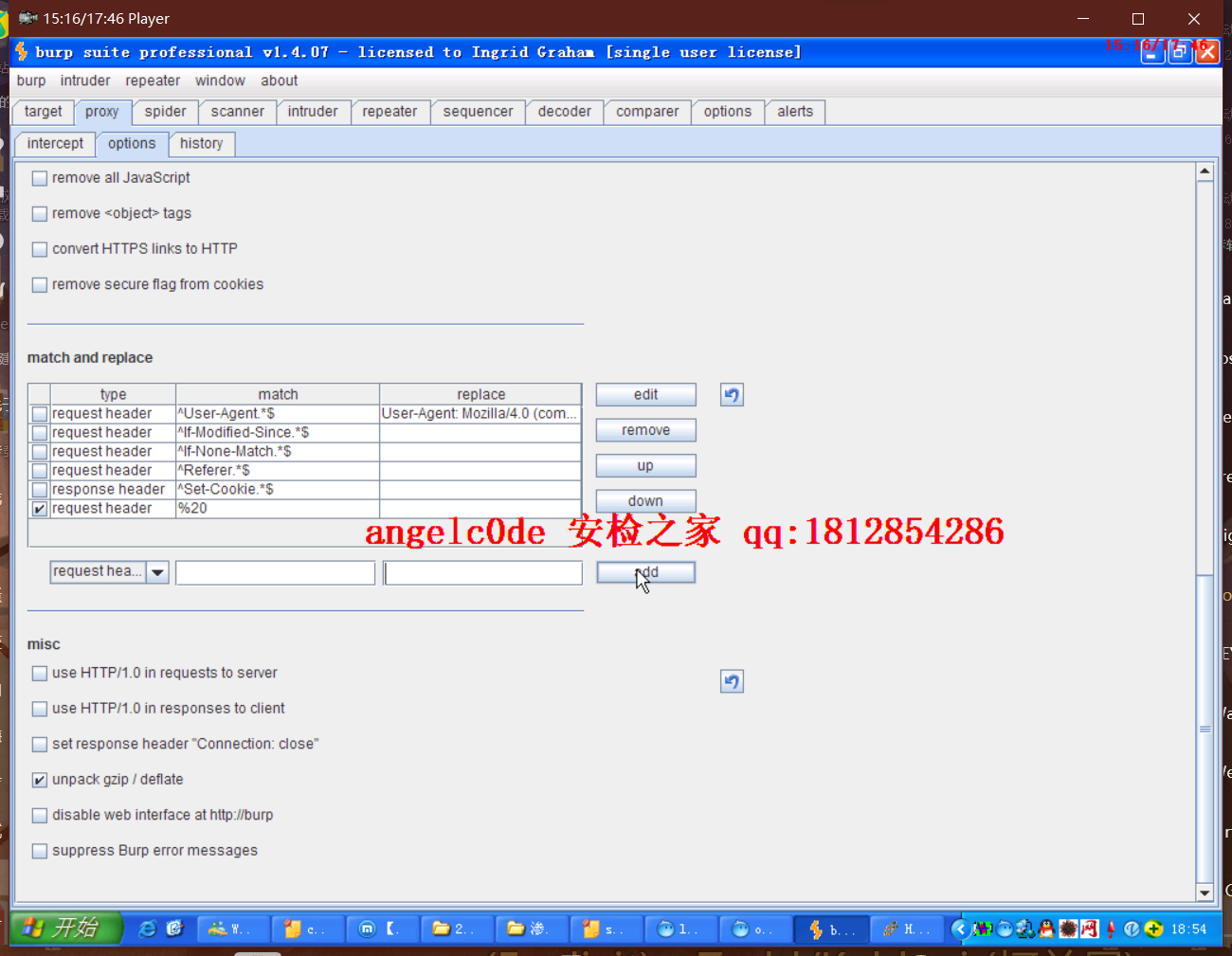Click the QQ penguin tray icon

pos(1046,929)
